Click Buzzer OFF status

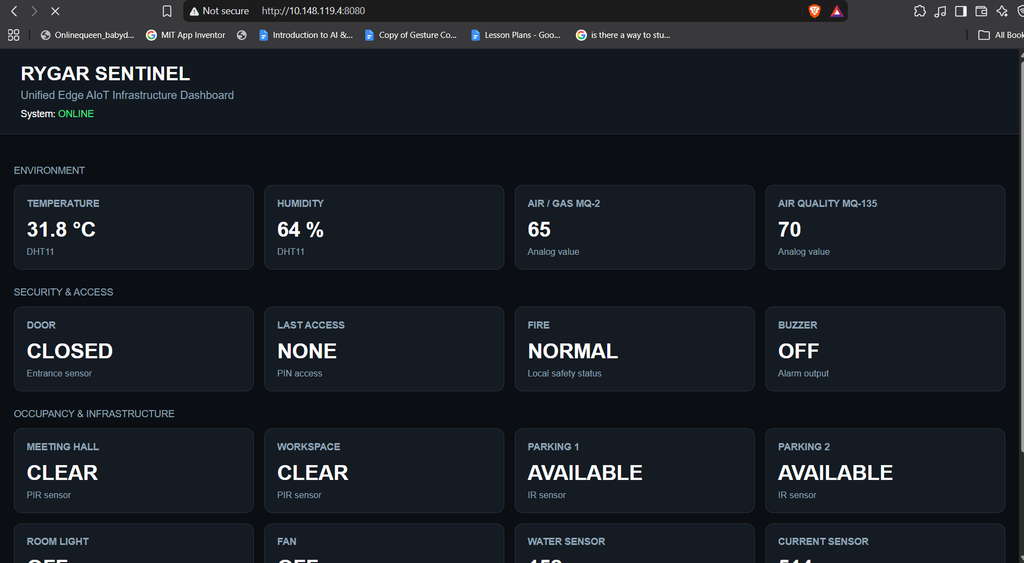(798, 351)
